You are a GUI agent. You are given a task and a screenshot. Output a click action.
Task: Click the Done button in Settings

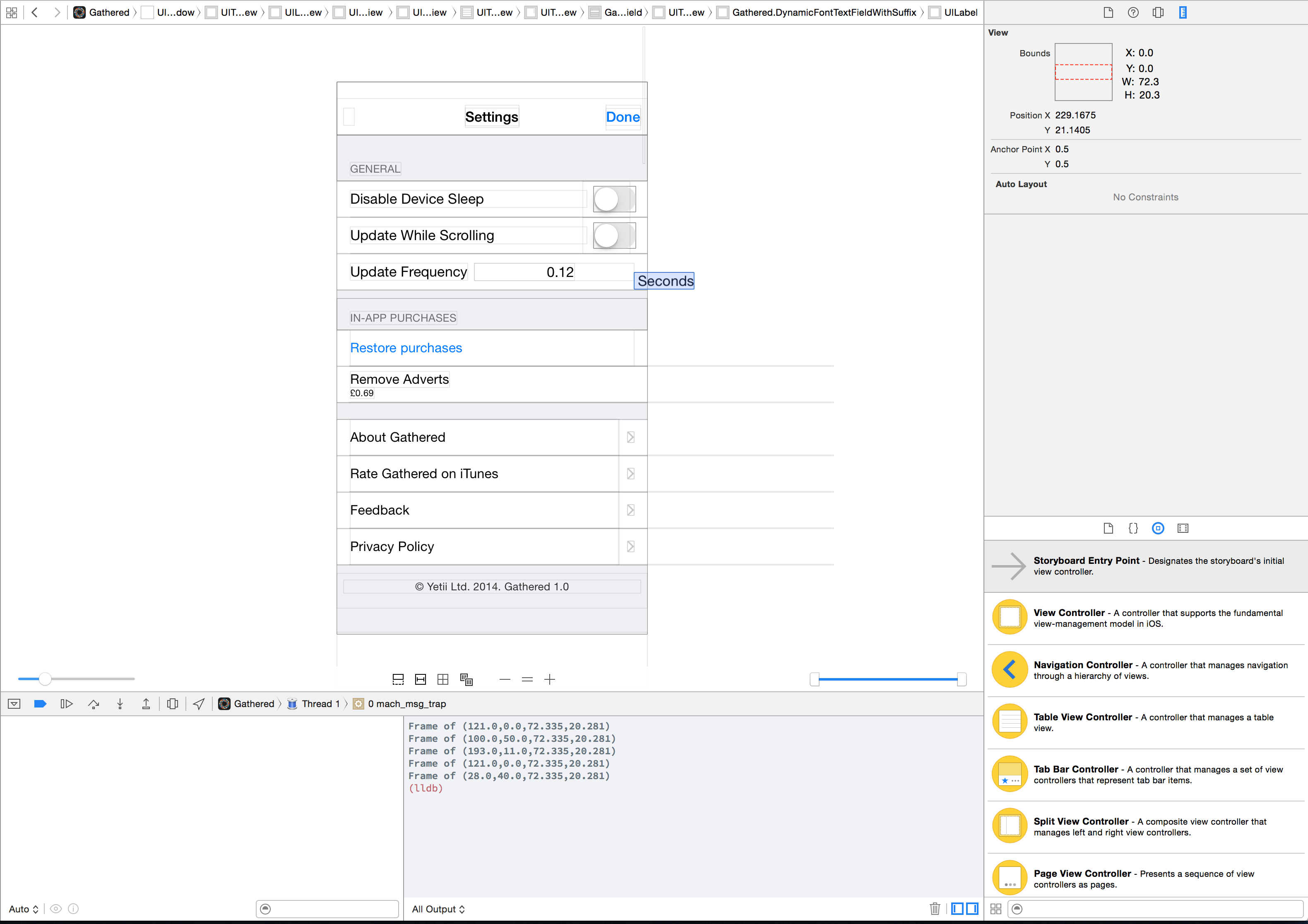click(x=622, y=117)
